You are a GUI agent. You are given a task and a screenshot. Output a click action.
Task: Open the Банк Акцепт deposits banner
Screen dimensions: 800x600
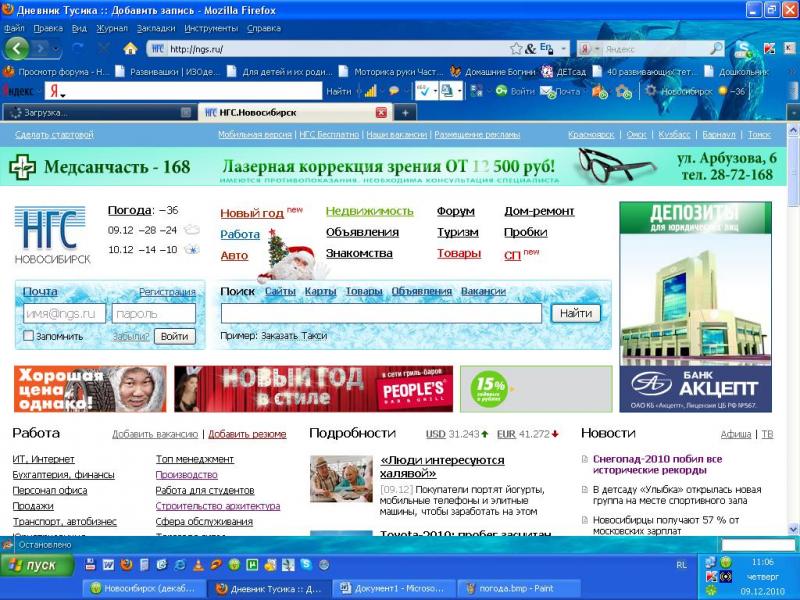pyautogui.click(x=695, y=307)
